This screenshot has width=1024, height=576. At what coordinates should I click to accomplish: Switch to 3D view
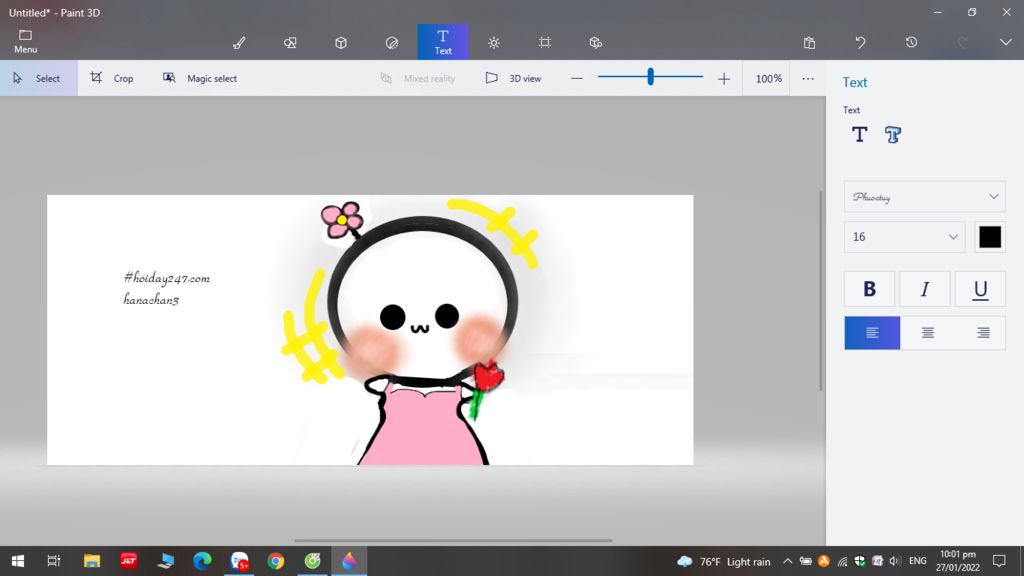[x=513, y=78]
